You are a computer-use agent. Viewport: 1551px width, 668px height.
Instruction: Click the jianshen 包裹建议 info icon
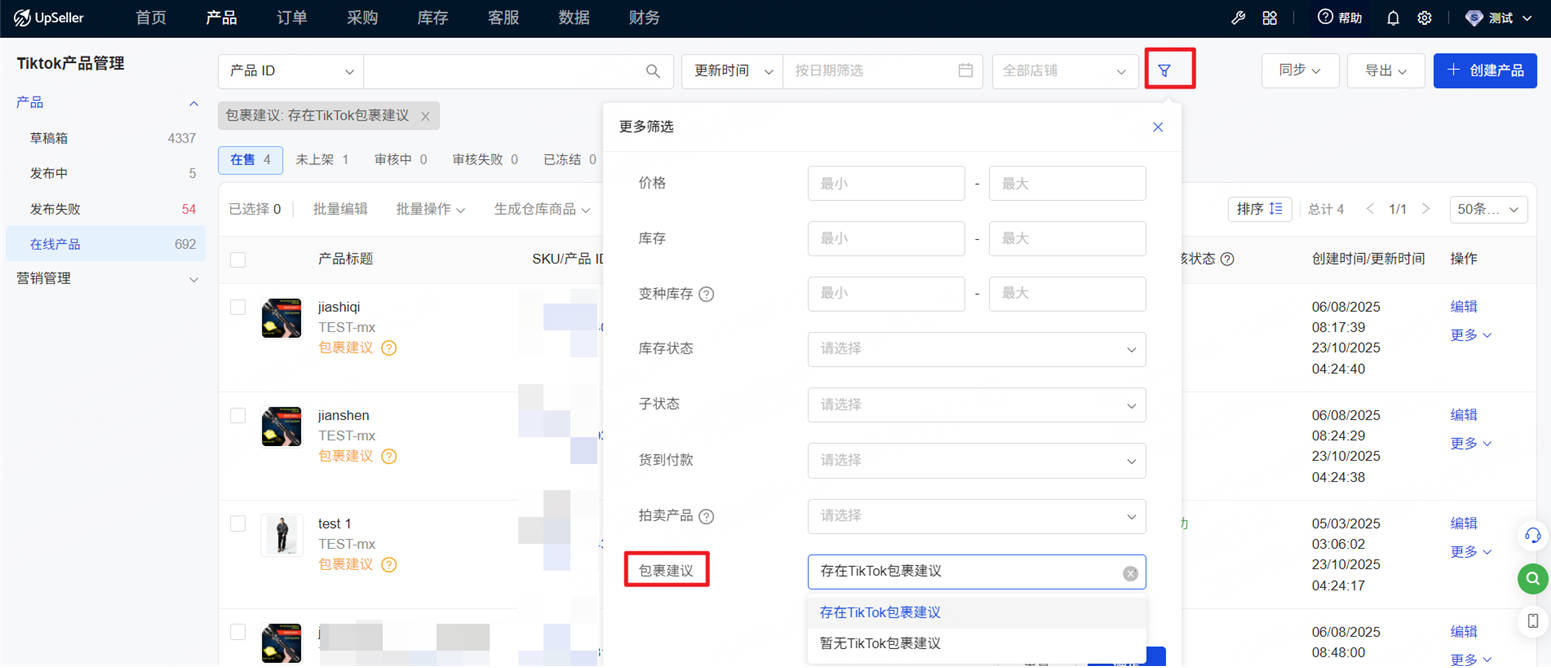[x=389, y=456]
